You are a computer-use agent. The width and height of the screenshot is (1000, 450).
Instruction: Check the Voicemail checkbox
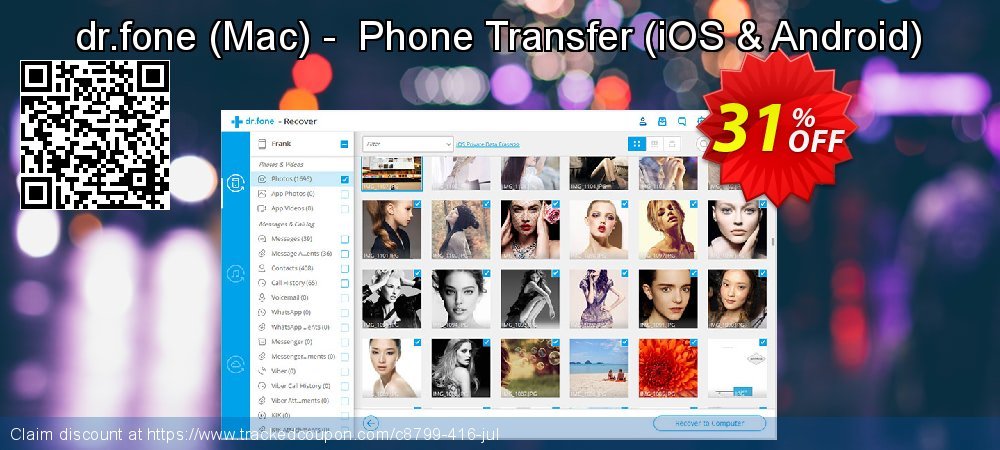pyautogui.click(x=344, y=298)
